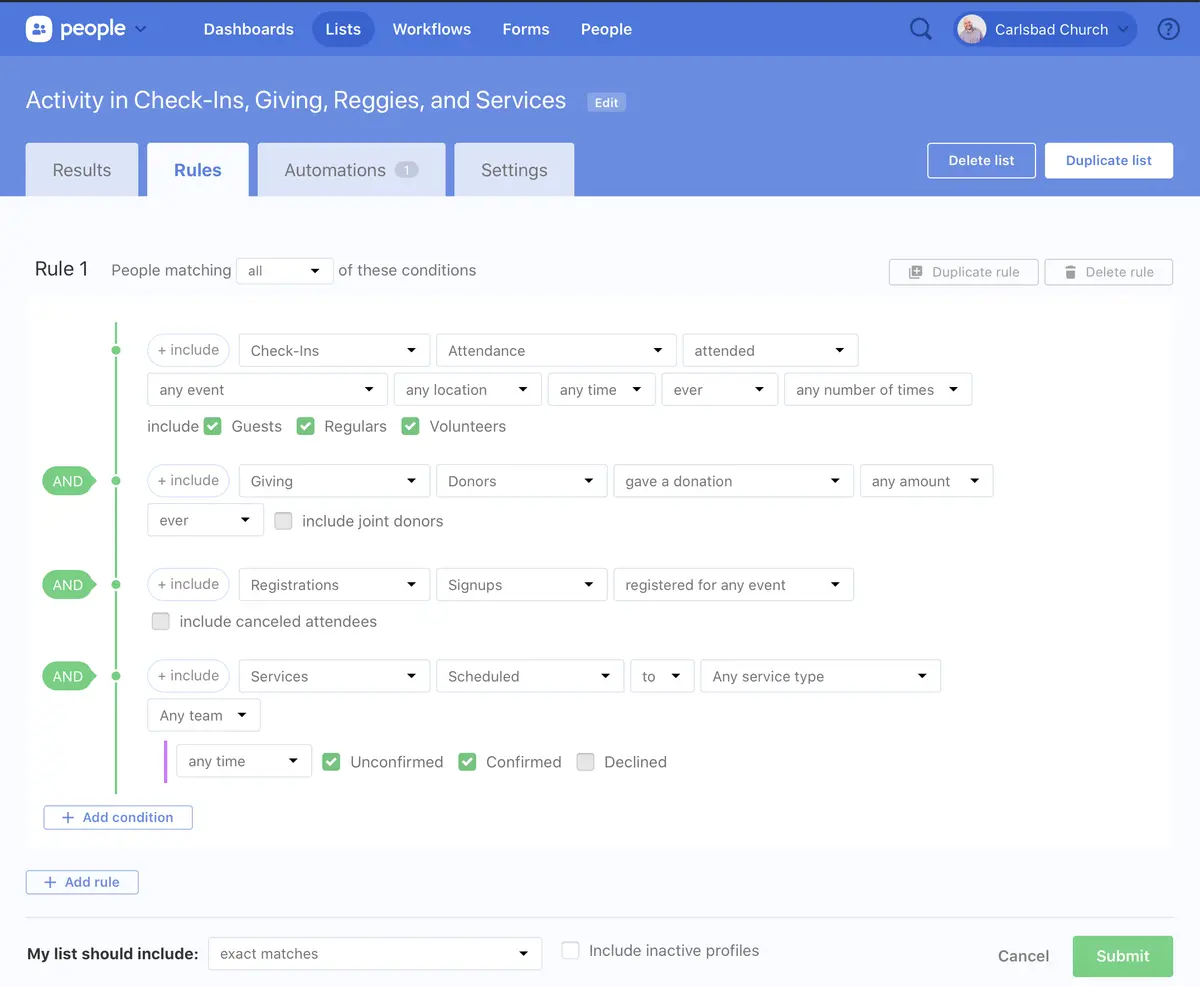The image size is (1200, 986).
Task: Check the Declined checkbox
Action: click(x=585, y=762)
